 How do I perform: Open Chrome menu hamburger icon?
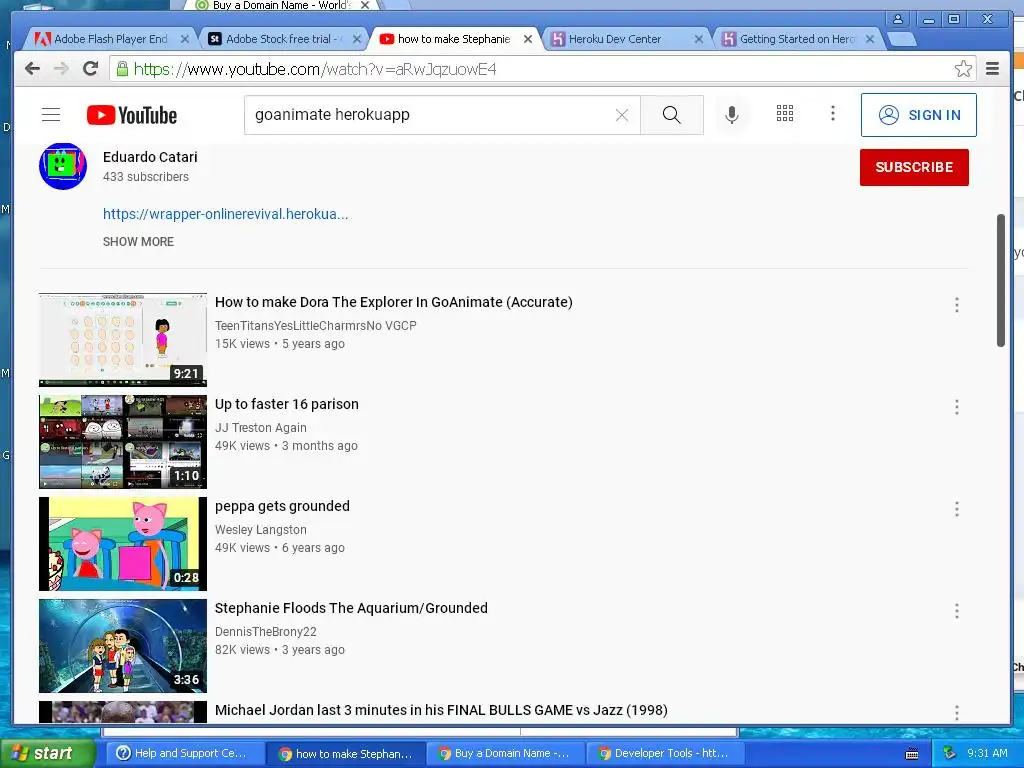tap(992, 69)
